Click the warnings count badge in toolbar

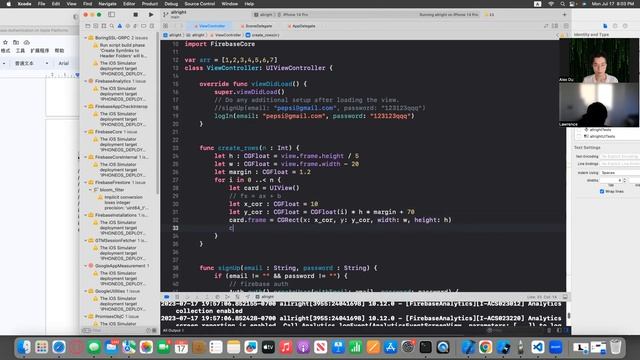[x=489, y=14]
